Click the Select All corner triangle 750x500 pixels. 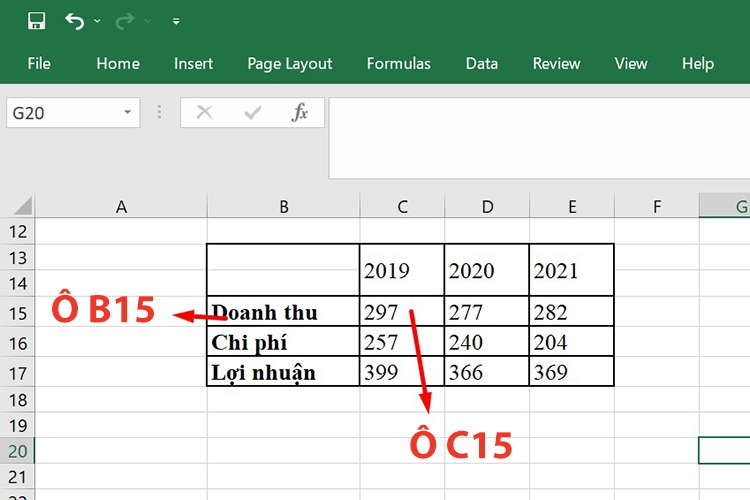21,206
